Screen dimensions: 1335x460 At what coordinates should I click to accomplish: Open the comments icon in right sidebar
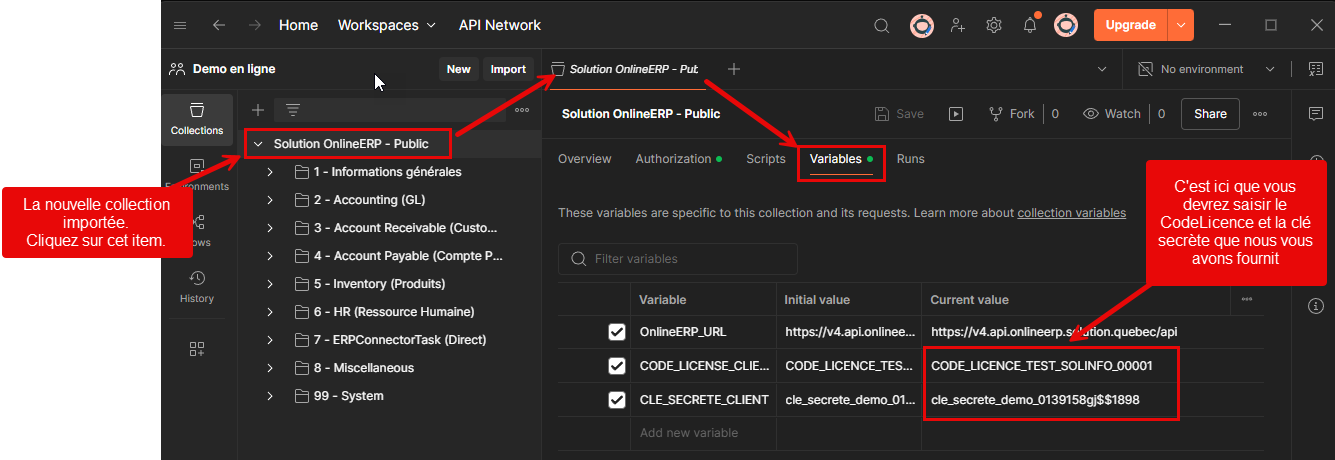click(1316, 113)
